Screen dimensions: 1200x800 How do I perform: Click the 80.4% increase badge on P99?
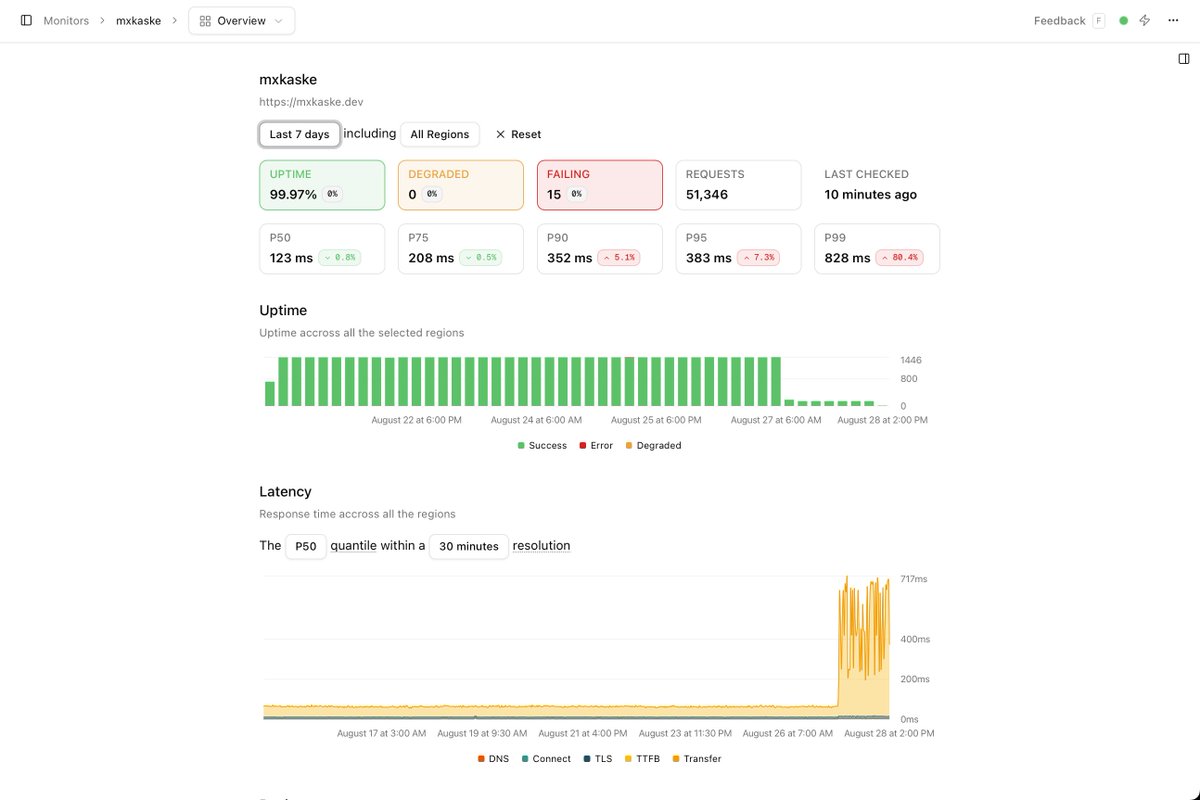tap(900, 258)
